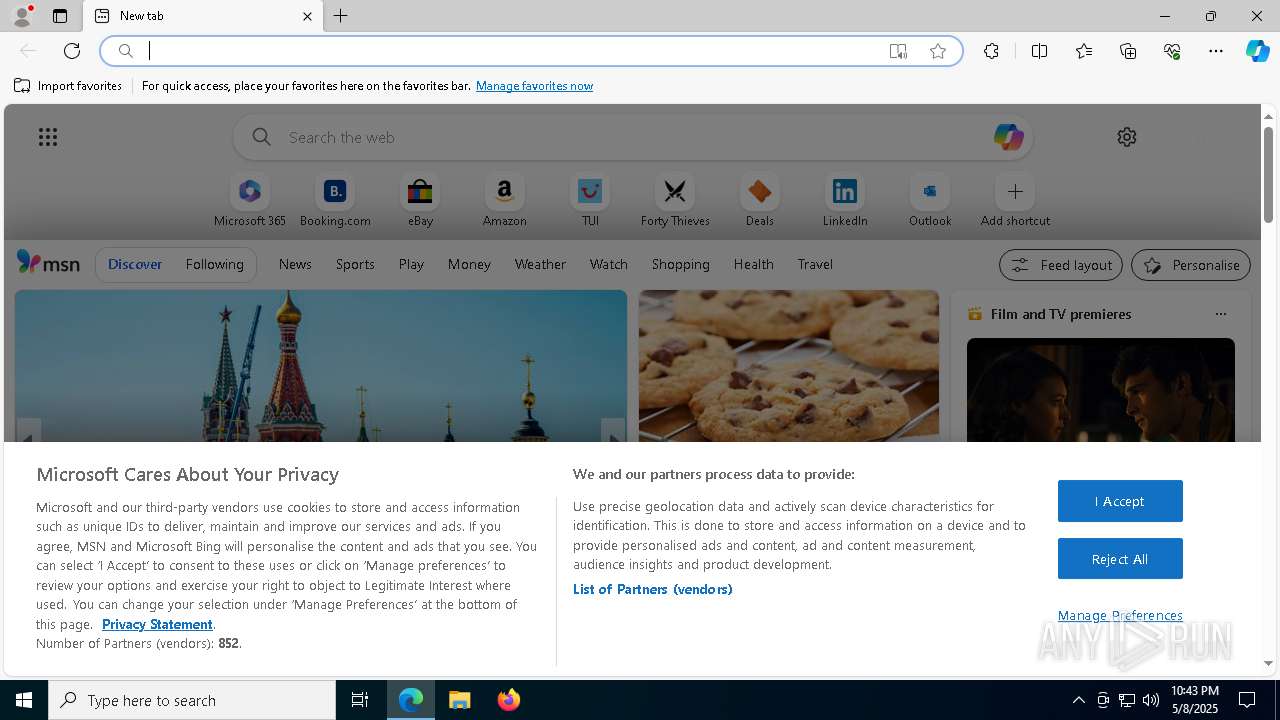Click Import favorites
This screenshot has width=1280, height=720.
pyautogui.click(x=68, y=86)
